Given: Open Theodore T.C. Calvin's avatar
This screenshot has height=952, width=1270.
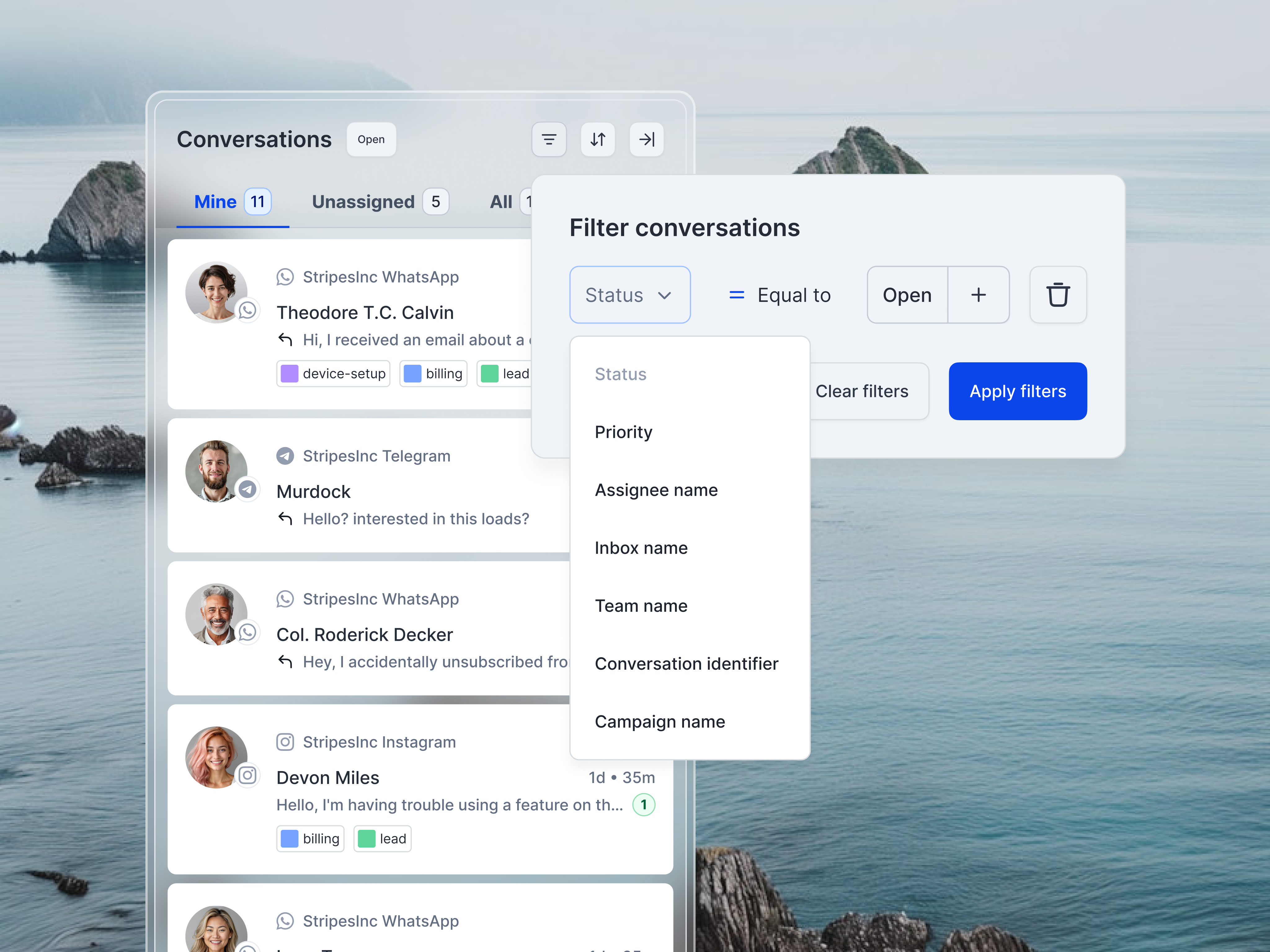Looking at the screenshot, I should 216,292.
